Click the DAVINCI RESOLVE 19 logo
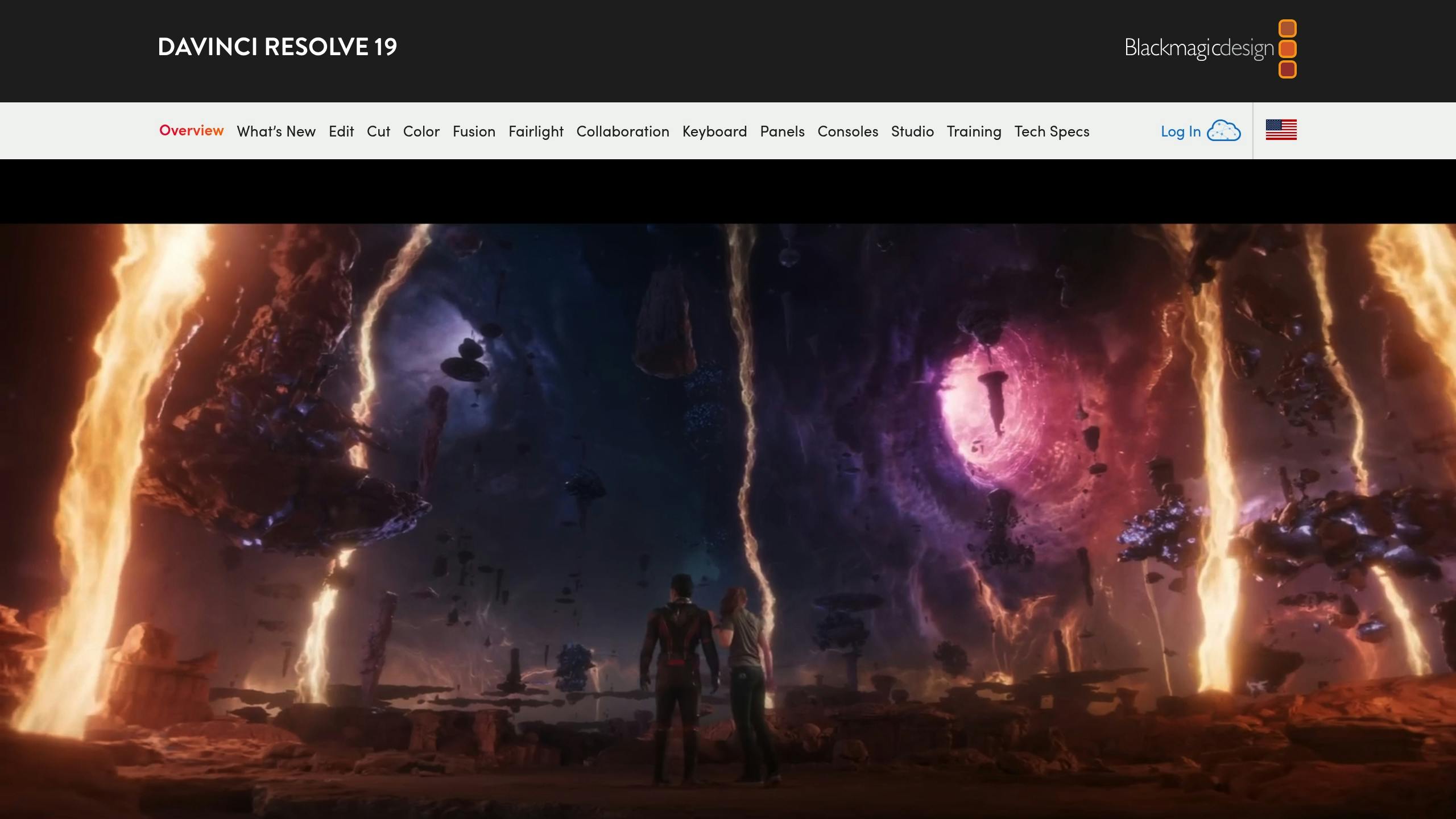Screen dimensions: 1456x819 tap(277, 48)
